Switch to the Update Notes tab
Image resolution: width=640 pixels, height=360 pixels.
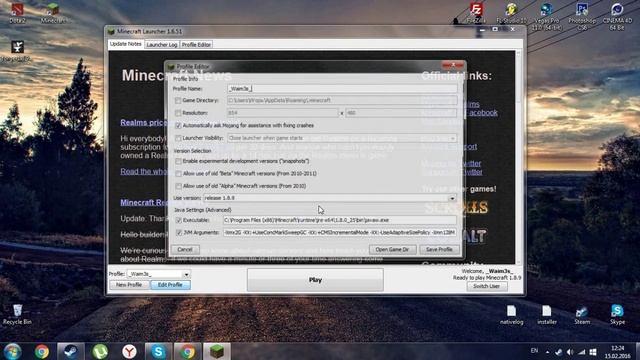click(x=126, y=44)
